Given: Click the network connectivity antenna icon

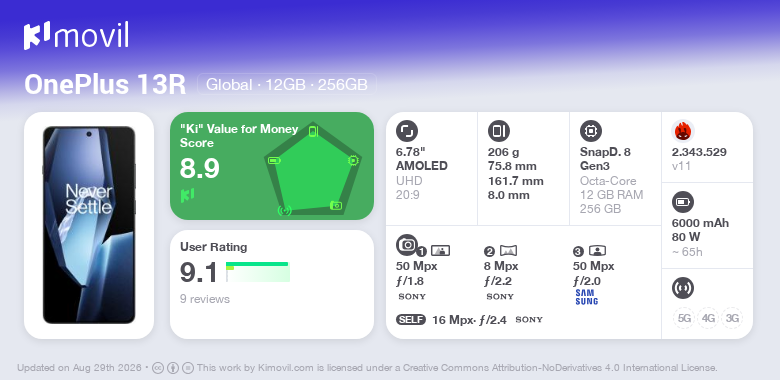Looking at the screenshot, I should click(682, 288).
